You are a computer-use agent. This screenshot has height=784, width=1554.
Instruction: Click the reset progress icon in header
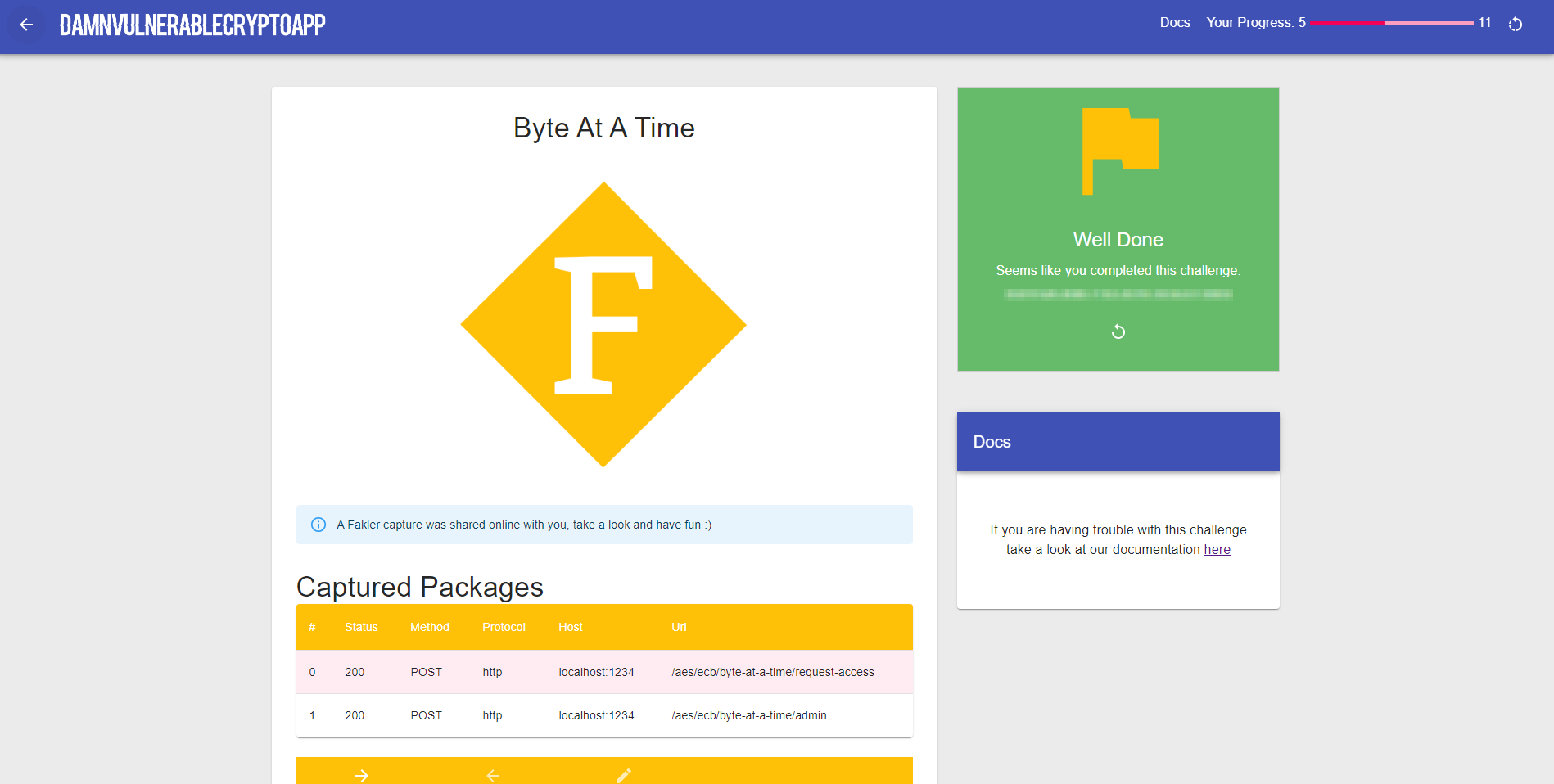tap(1516, 24)
